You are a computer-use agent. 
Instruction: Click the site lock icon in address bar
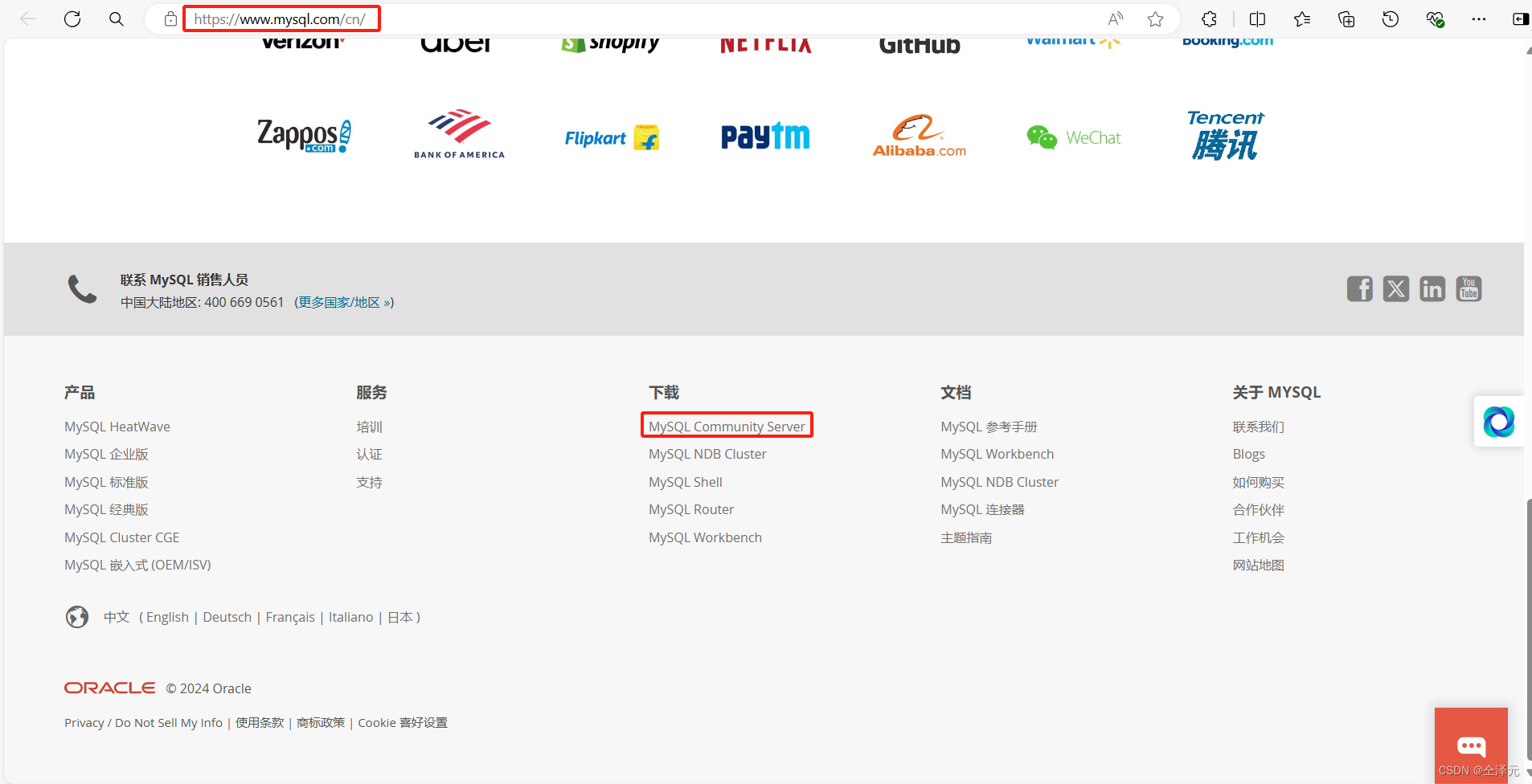[170, 19]
